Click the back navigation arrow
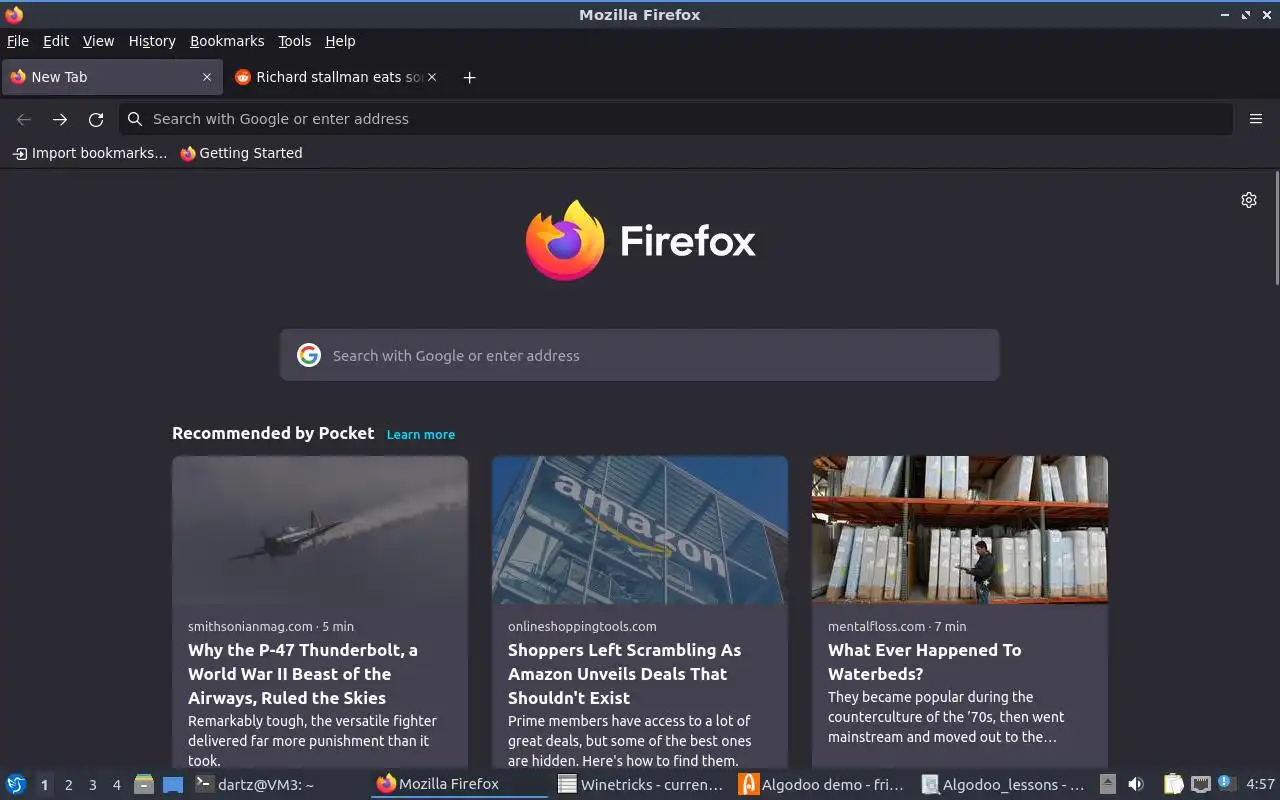 point(24,119)
